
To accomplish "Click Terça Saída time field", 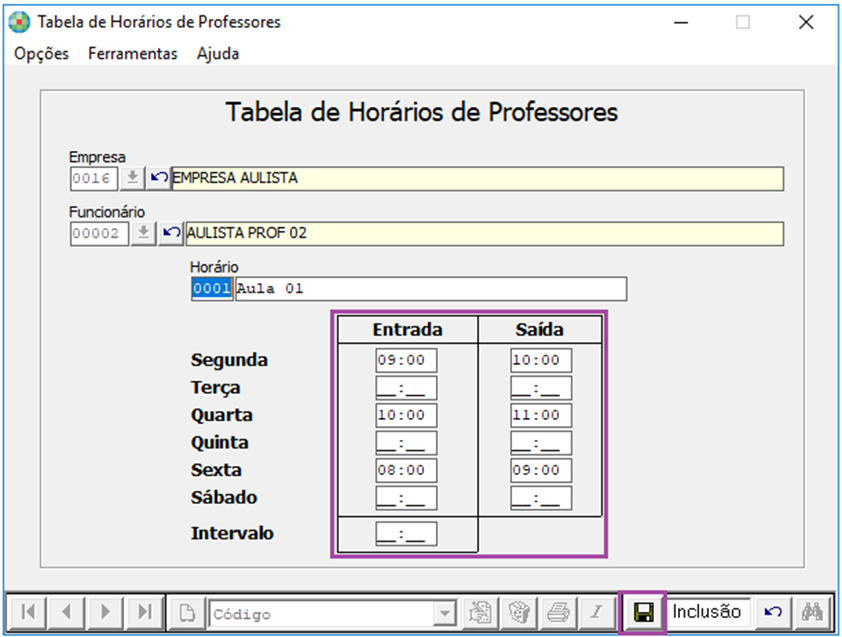I will click(541, 388).
